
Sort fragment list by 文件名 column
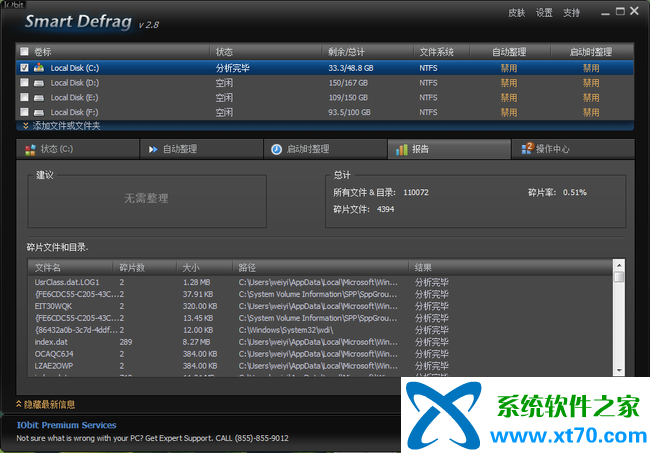point(71,268)
